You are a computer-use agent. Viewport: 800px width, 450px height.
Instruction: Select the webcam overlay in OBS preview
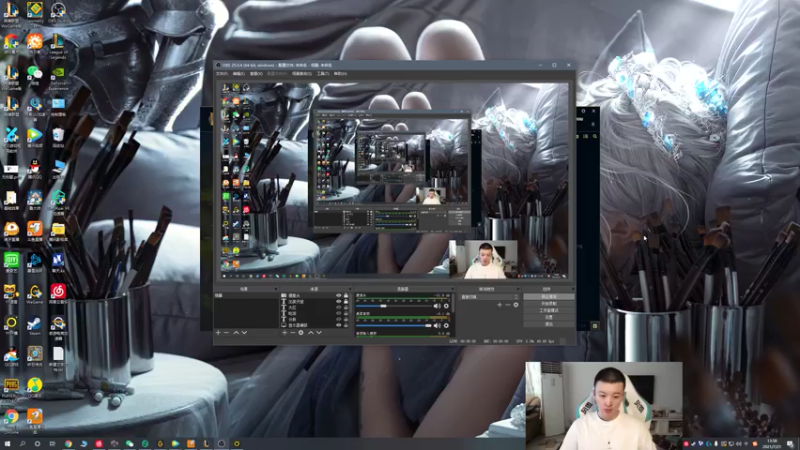pos(483,260)
